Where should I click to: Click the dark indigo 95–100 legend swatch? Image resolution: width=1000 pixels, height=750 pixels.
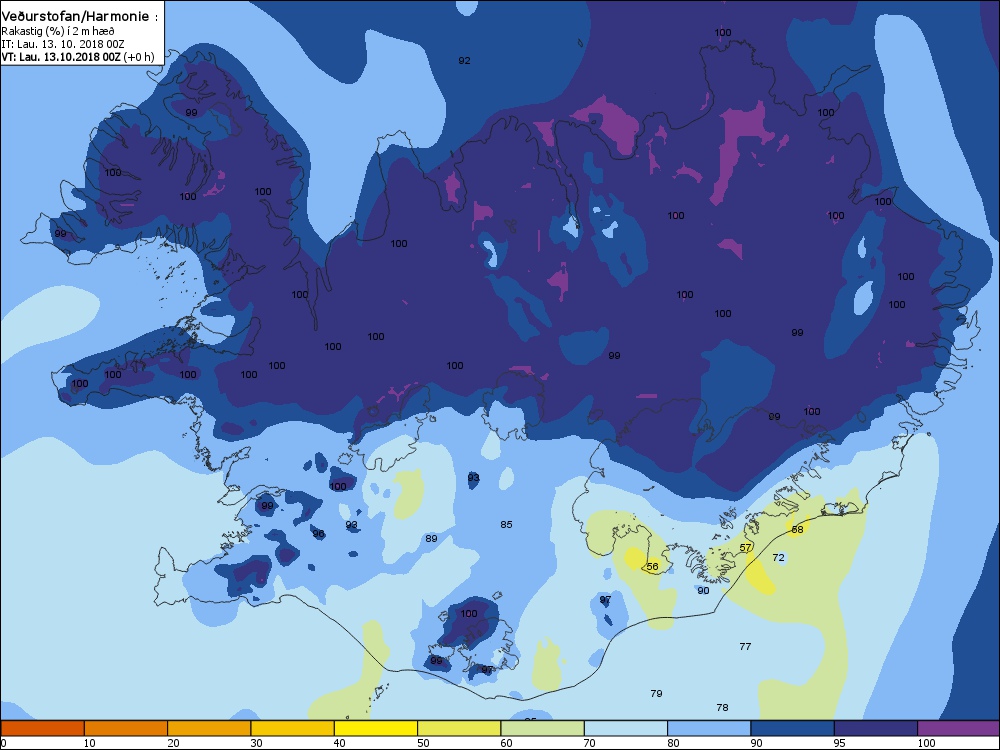(x=876, y=728)
